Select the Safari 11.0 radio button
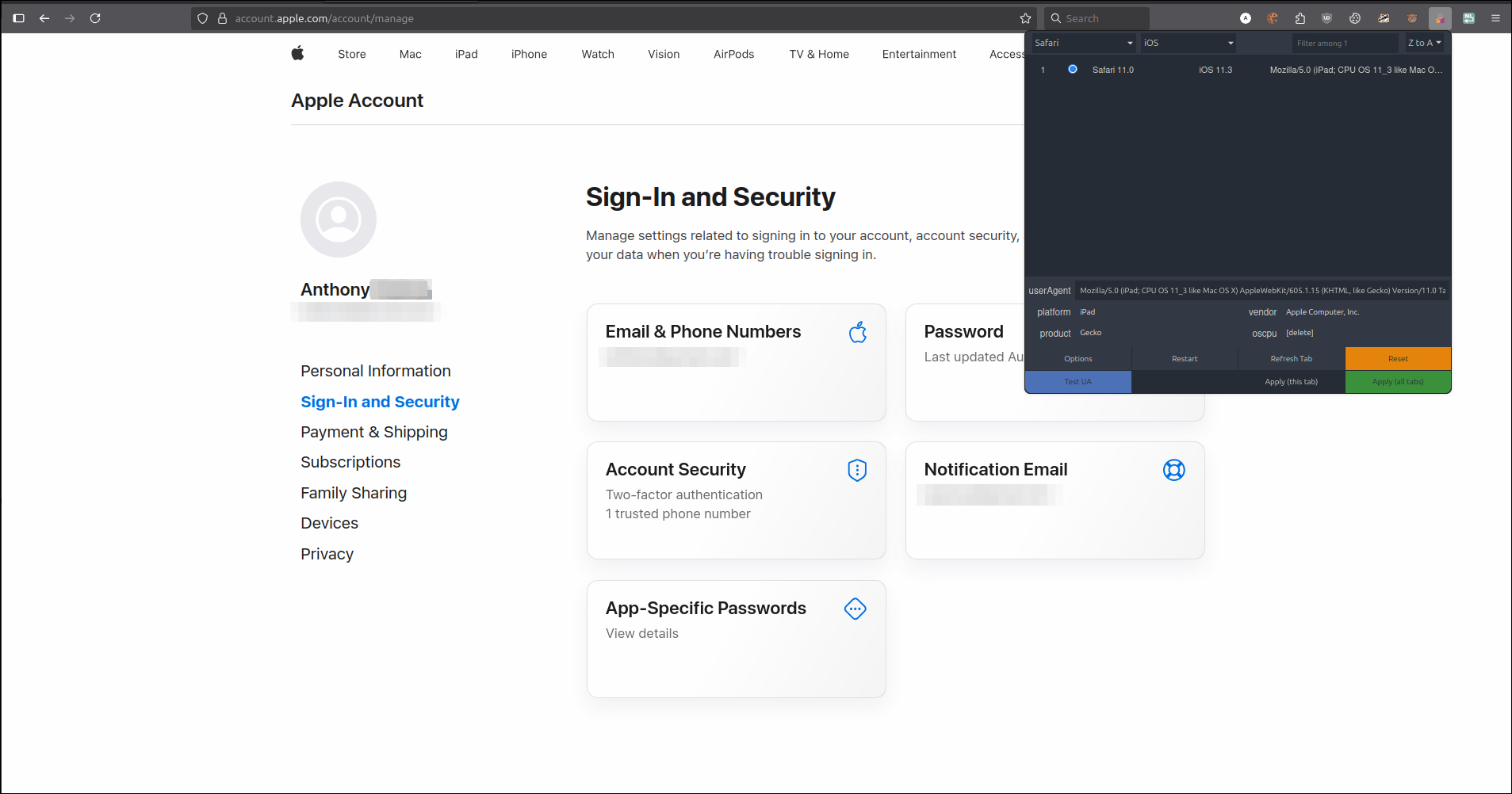The height and width of the screenshot is (794, 1512). pyautogui.click(x=1072, y=70)
